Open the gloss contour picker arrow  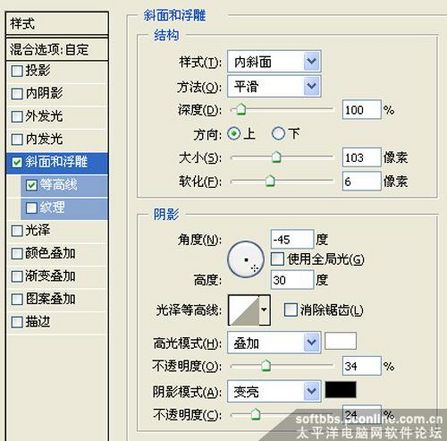265,310
